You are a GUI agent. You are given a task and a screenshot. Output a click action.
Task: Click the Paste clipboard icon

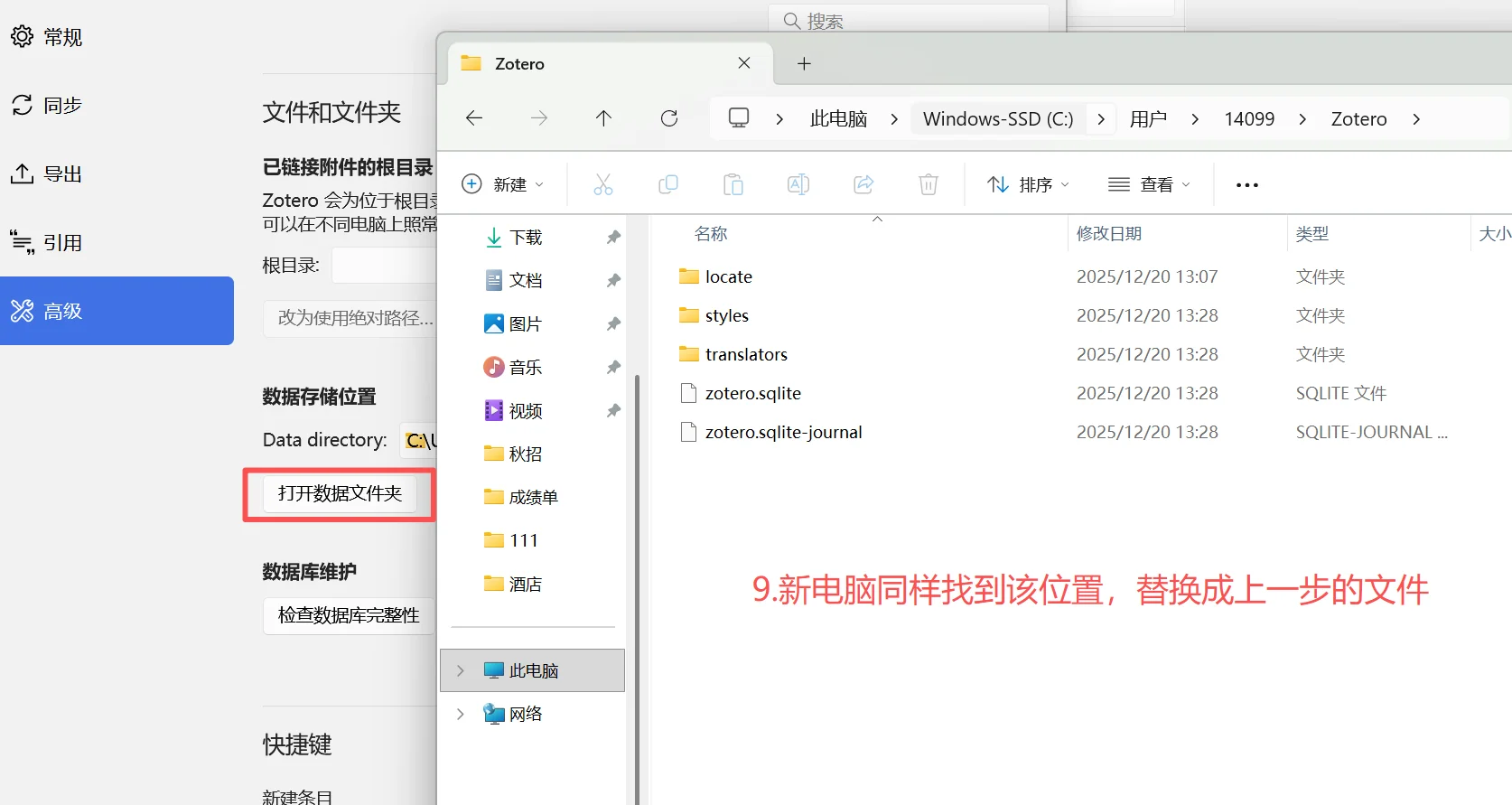point(733,184)
